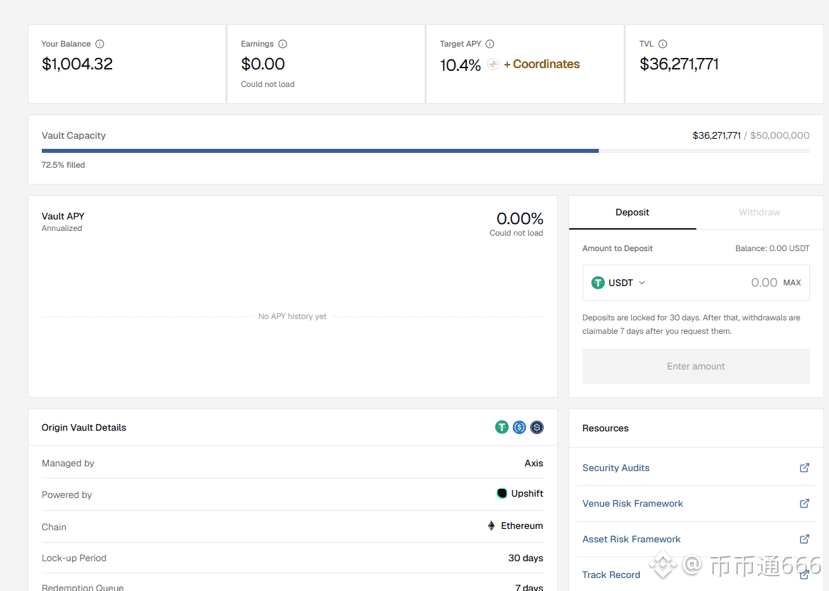Click the Enter amount button

coord(696,366)
